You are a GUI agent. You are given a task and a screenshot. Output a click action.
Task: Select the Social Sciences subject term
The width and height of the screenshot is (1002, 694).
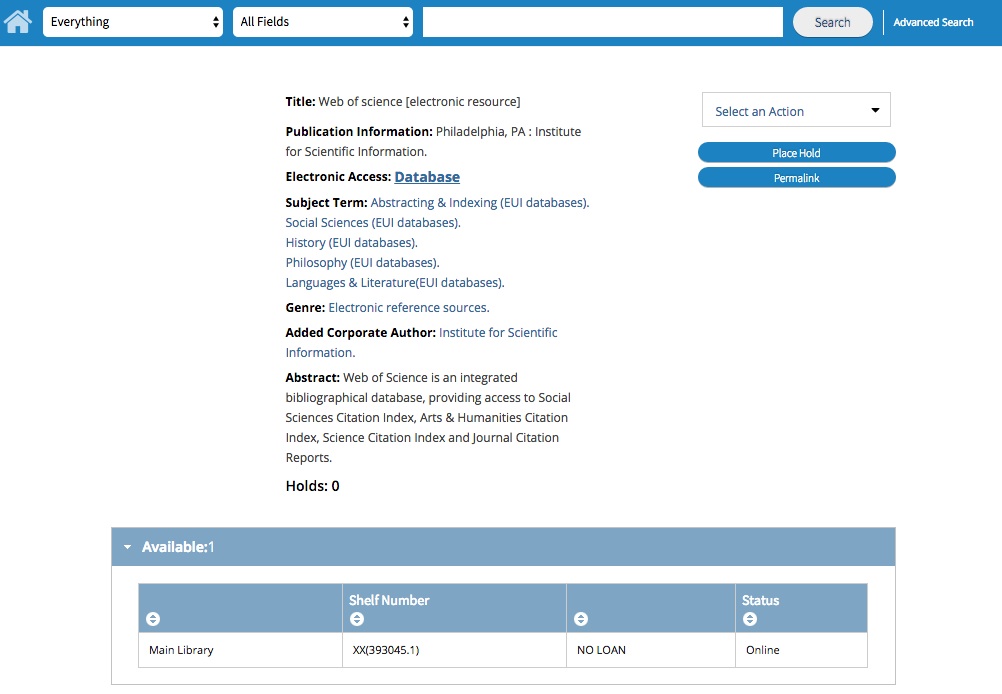pyautogui.click(x=372, y=222)
